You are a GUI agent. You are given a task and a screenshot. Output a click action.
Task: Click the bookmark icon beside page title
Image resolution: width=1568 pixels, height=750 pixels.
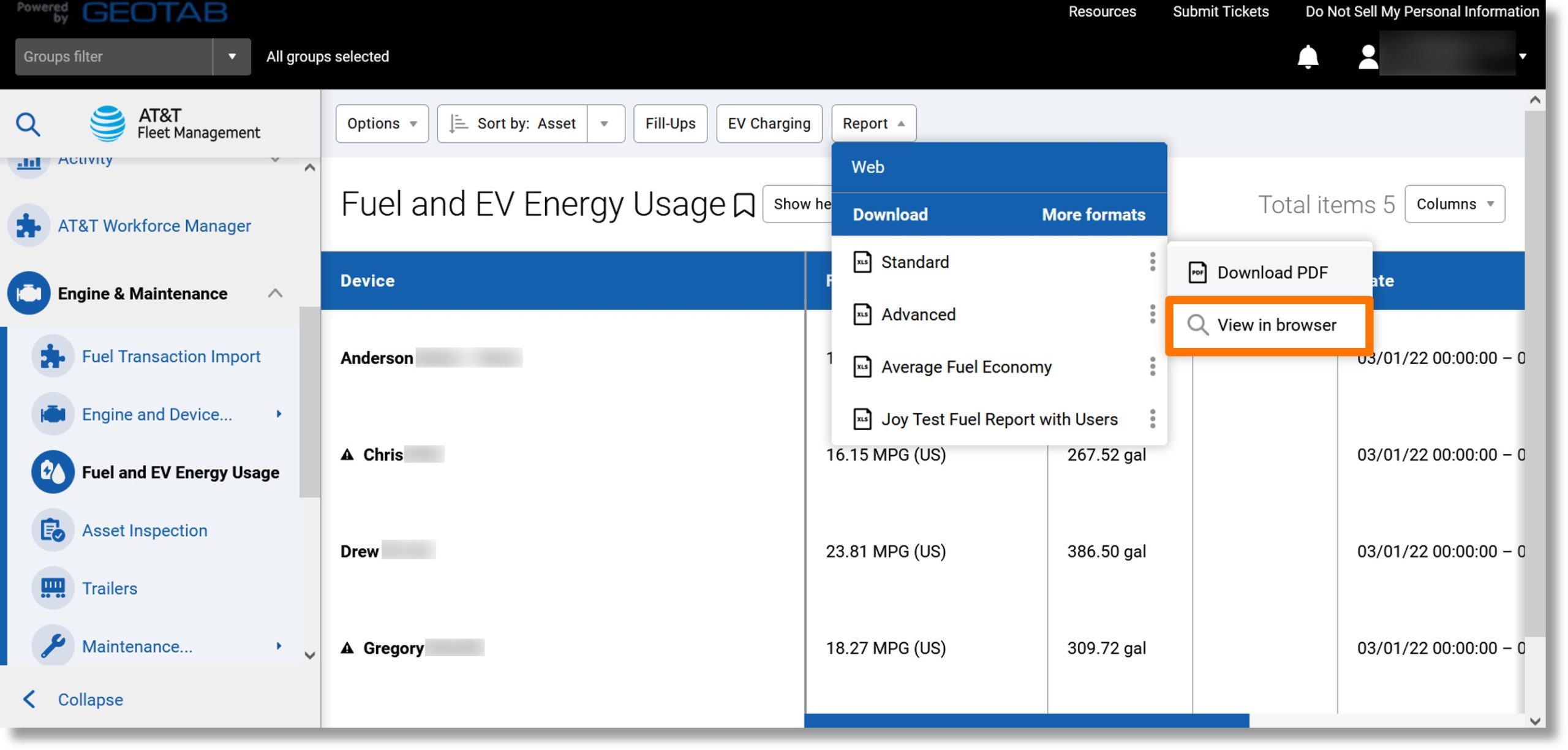click(x=744, y=205)
